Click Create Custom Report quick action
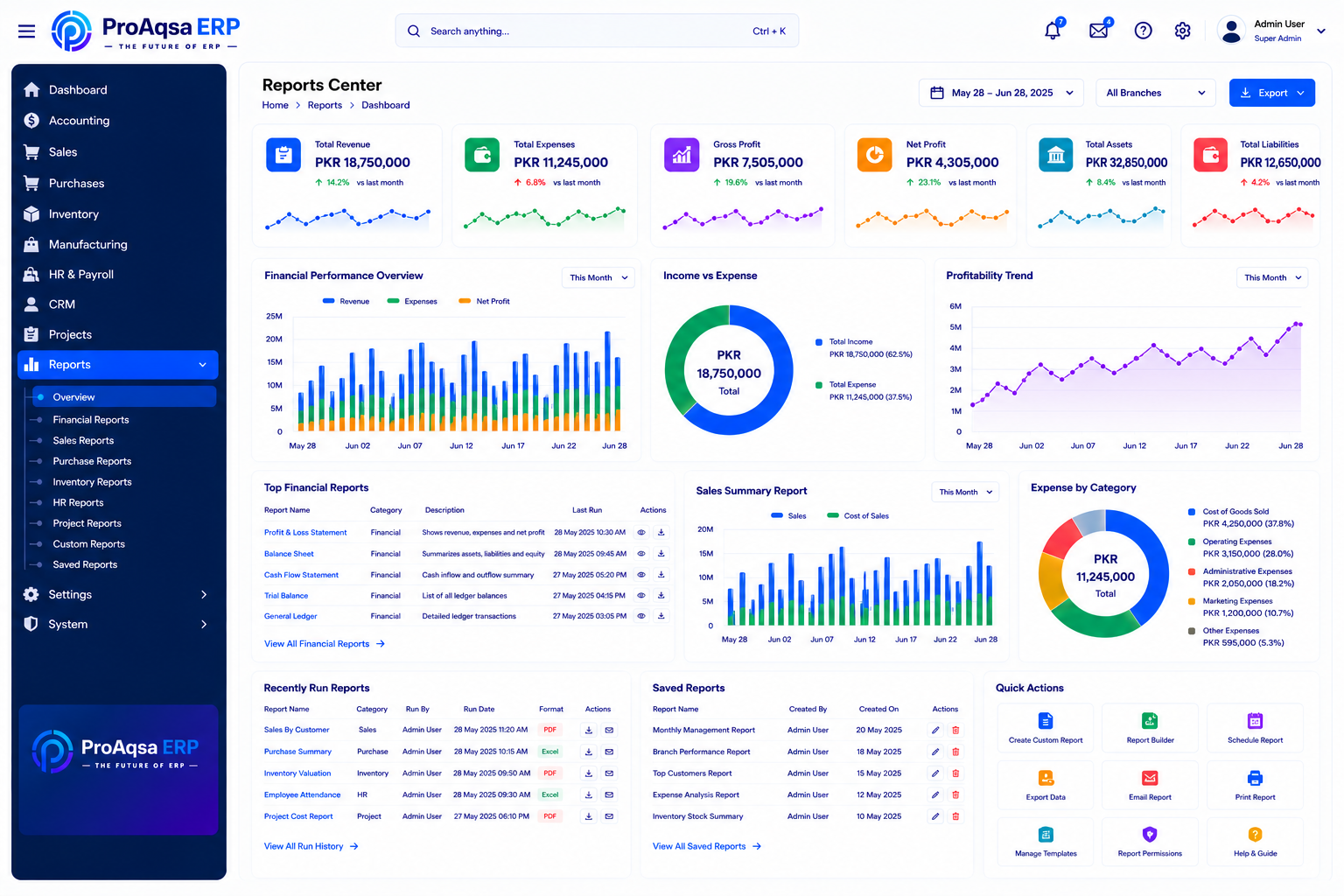 click(x=1046, y=729)
